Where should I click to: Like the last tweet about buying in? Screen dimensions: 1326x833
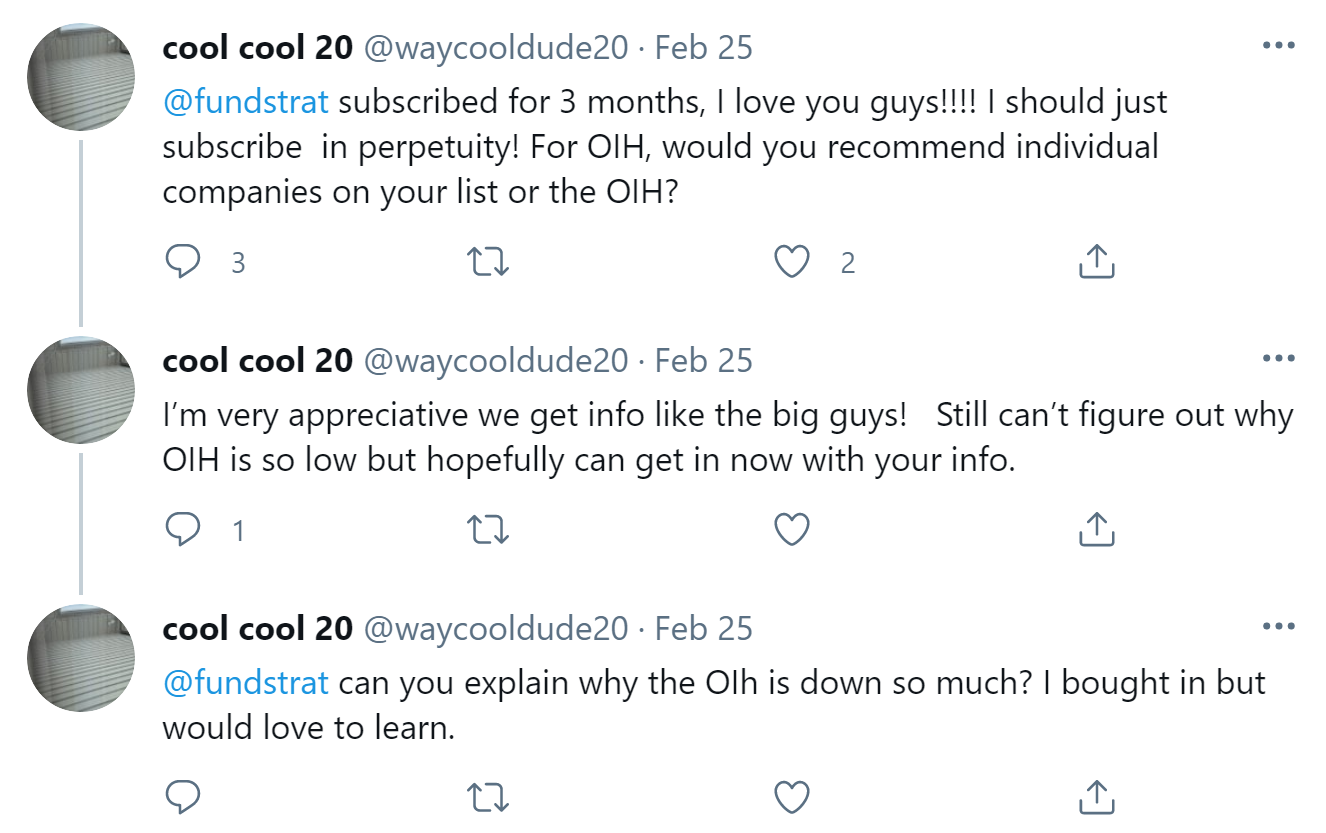(792, 797)
